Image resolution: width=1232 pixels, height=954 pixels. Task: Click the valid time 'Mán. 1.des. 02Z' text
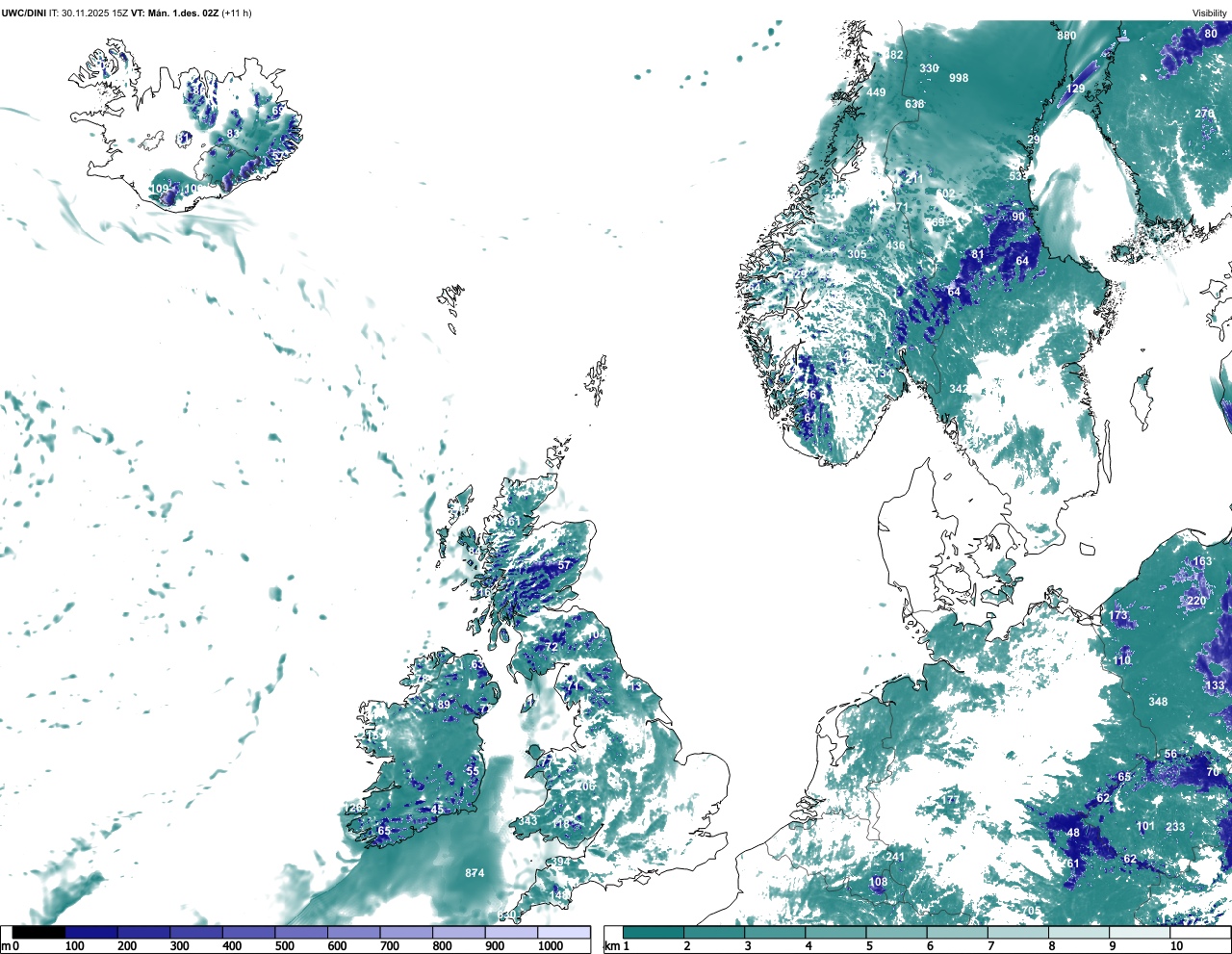point(183,13)
